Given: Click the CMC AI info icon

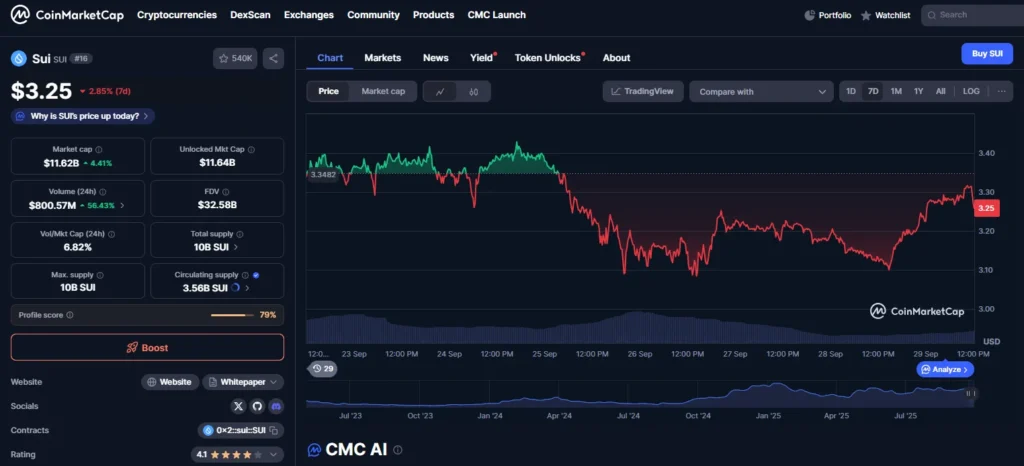Looking at the screenshot, I should 398,450.
